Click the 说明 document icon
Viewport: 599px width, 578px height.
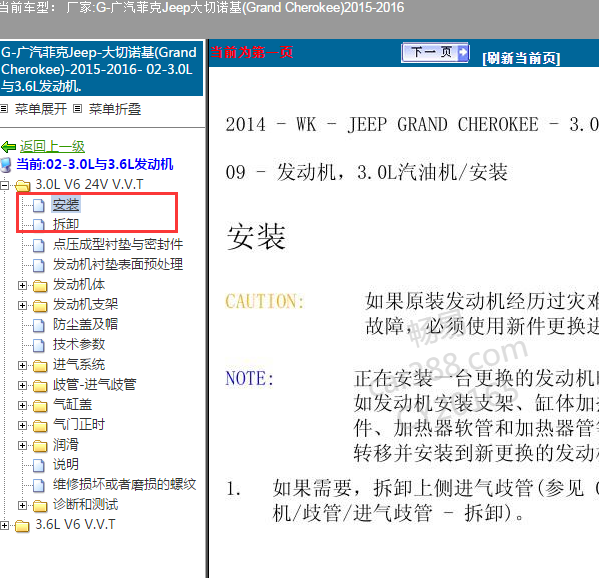point(38,465)
